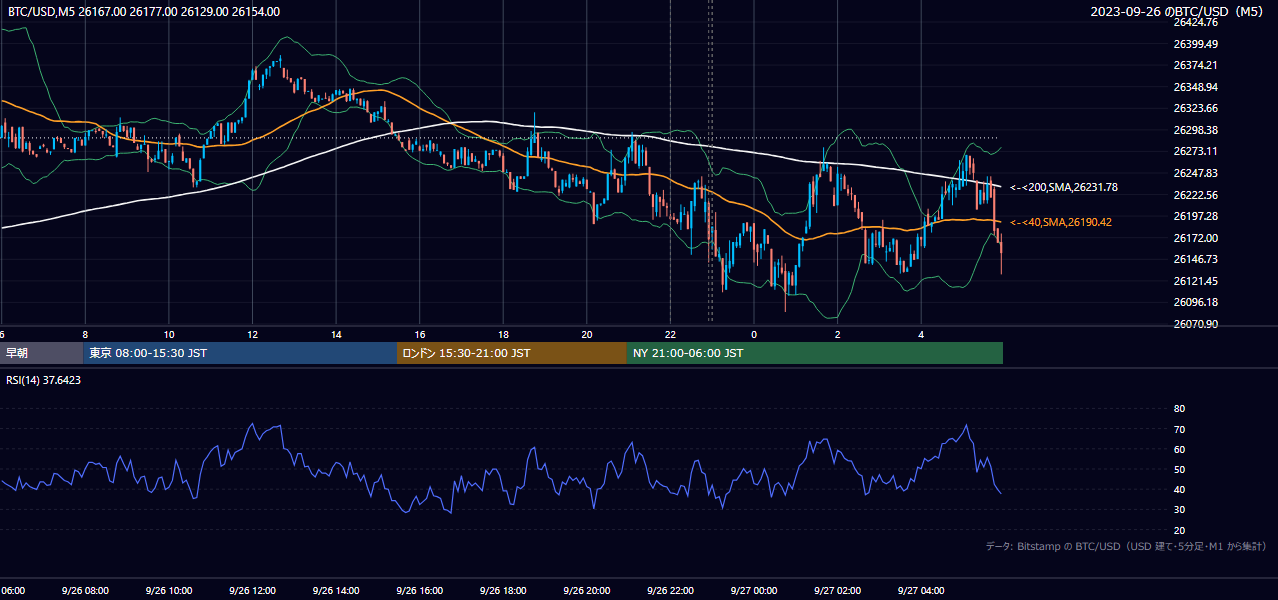Click RSI scale value 20

[1179, 530]
